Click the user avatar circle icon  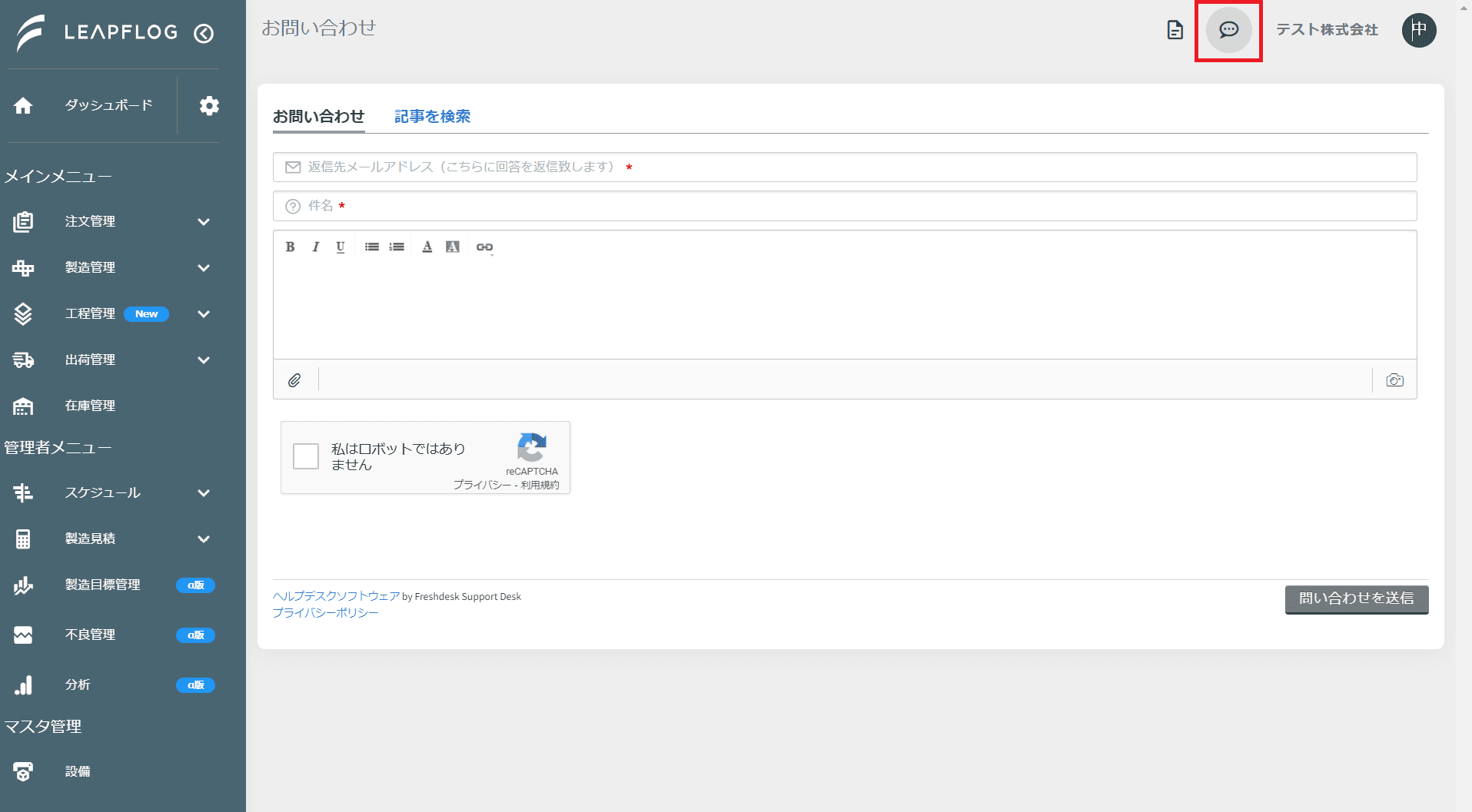click(x=1419, y=30)
